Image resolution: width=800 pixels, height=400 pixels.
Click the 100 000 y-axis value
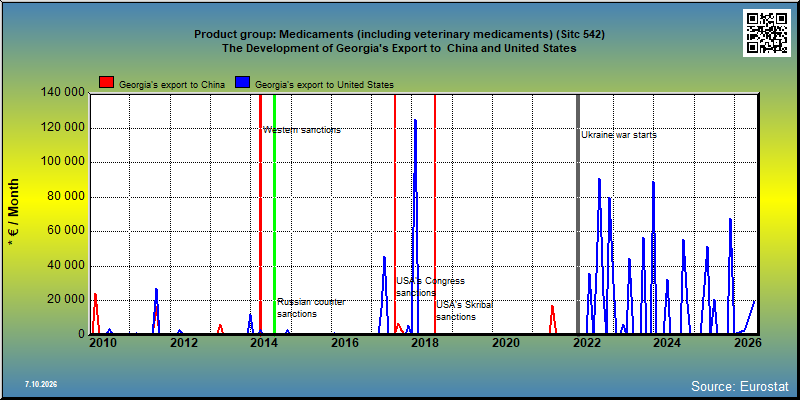pos(62,162)
